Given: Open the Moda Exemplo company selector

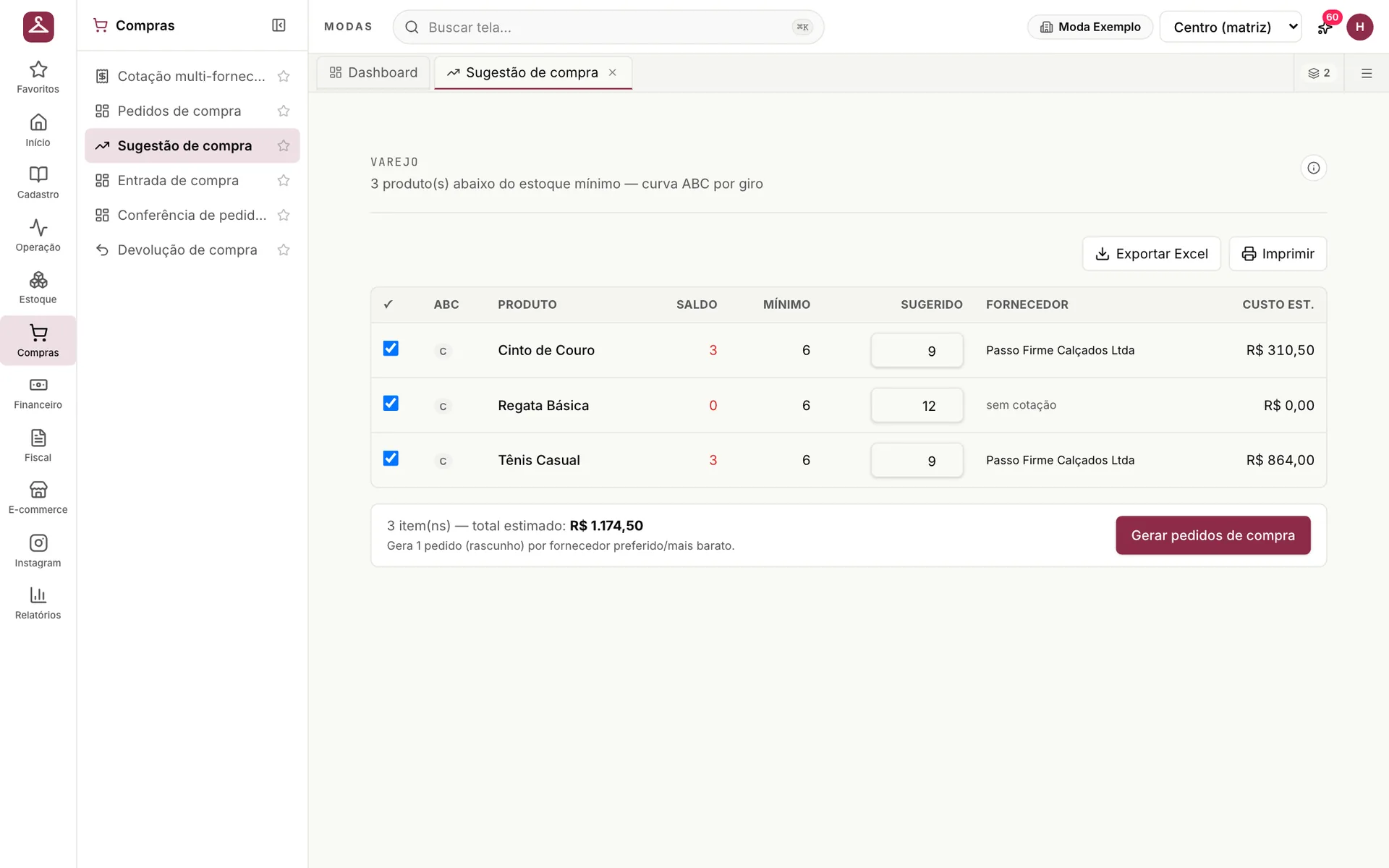Looking at the screenshot, I should (x=1089, y=27).
